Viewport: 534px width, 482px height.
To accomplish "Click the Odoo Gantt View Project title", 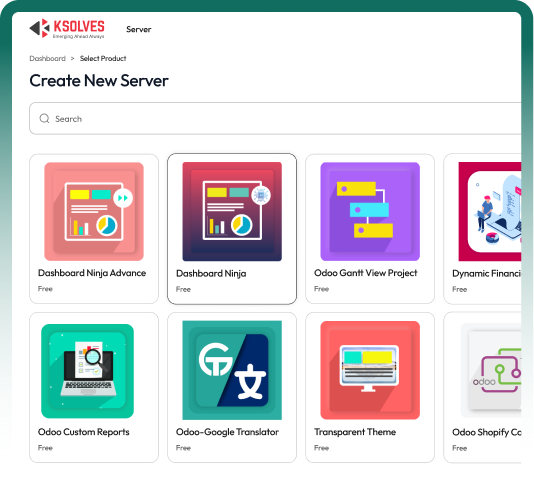I will point(365,273).
